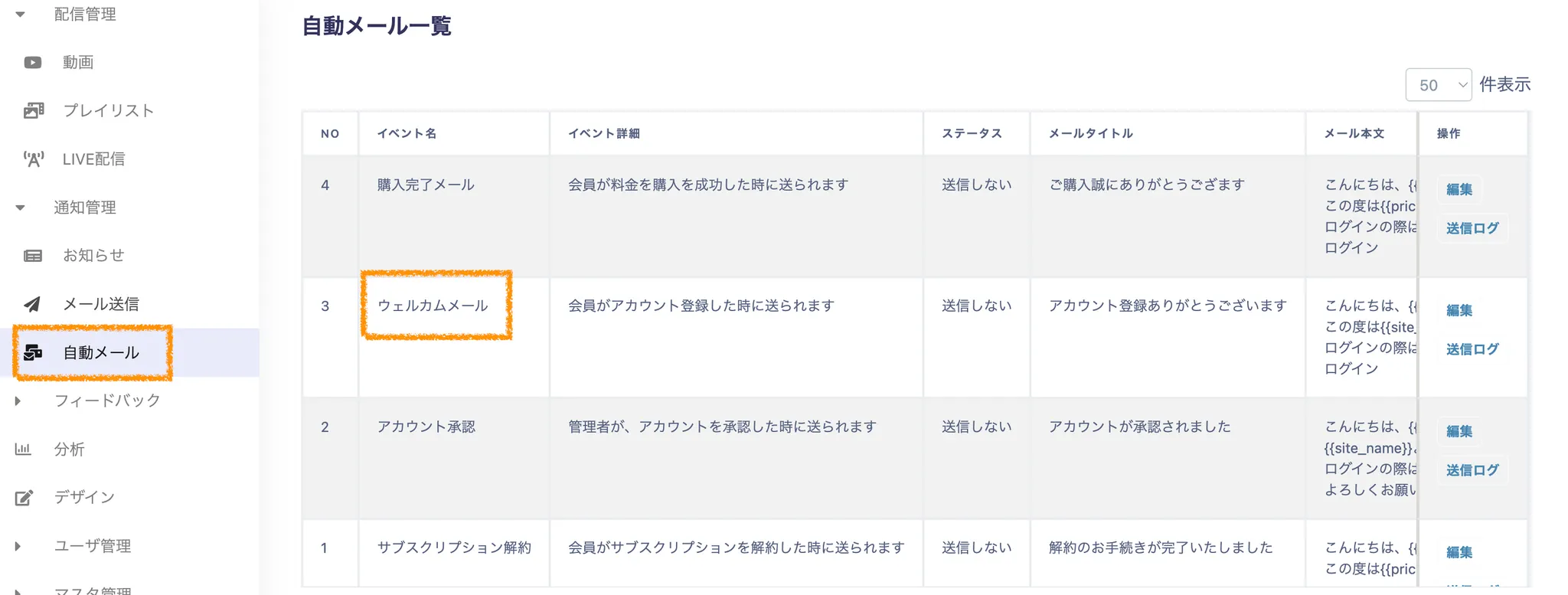The image size is (1568, 595).
Task: Expand the フィードバック menu arrow
Action: tap(18, 400)
